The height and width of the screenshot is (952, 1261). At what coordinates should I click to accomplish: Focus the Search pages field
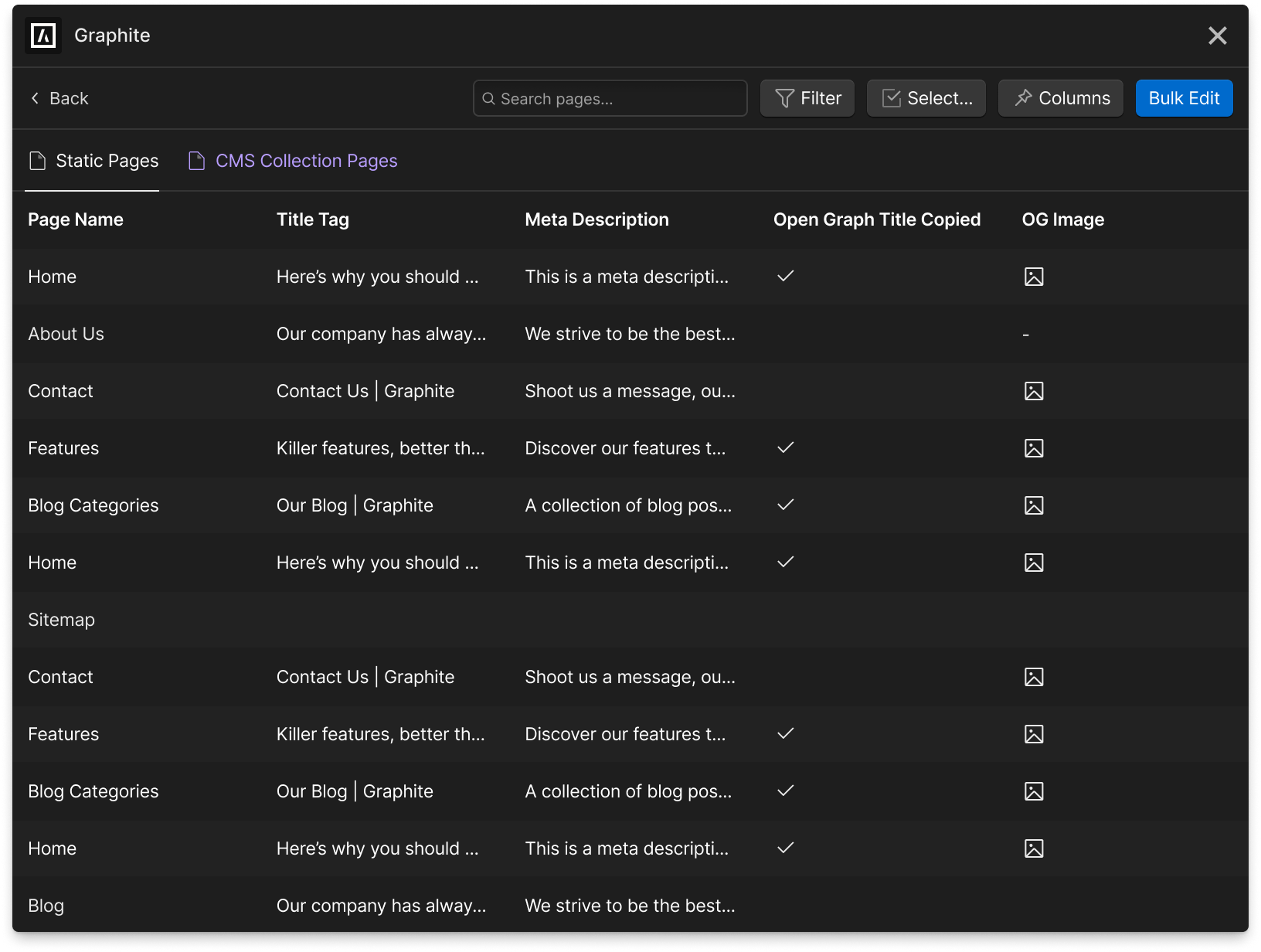coord(610,98)
